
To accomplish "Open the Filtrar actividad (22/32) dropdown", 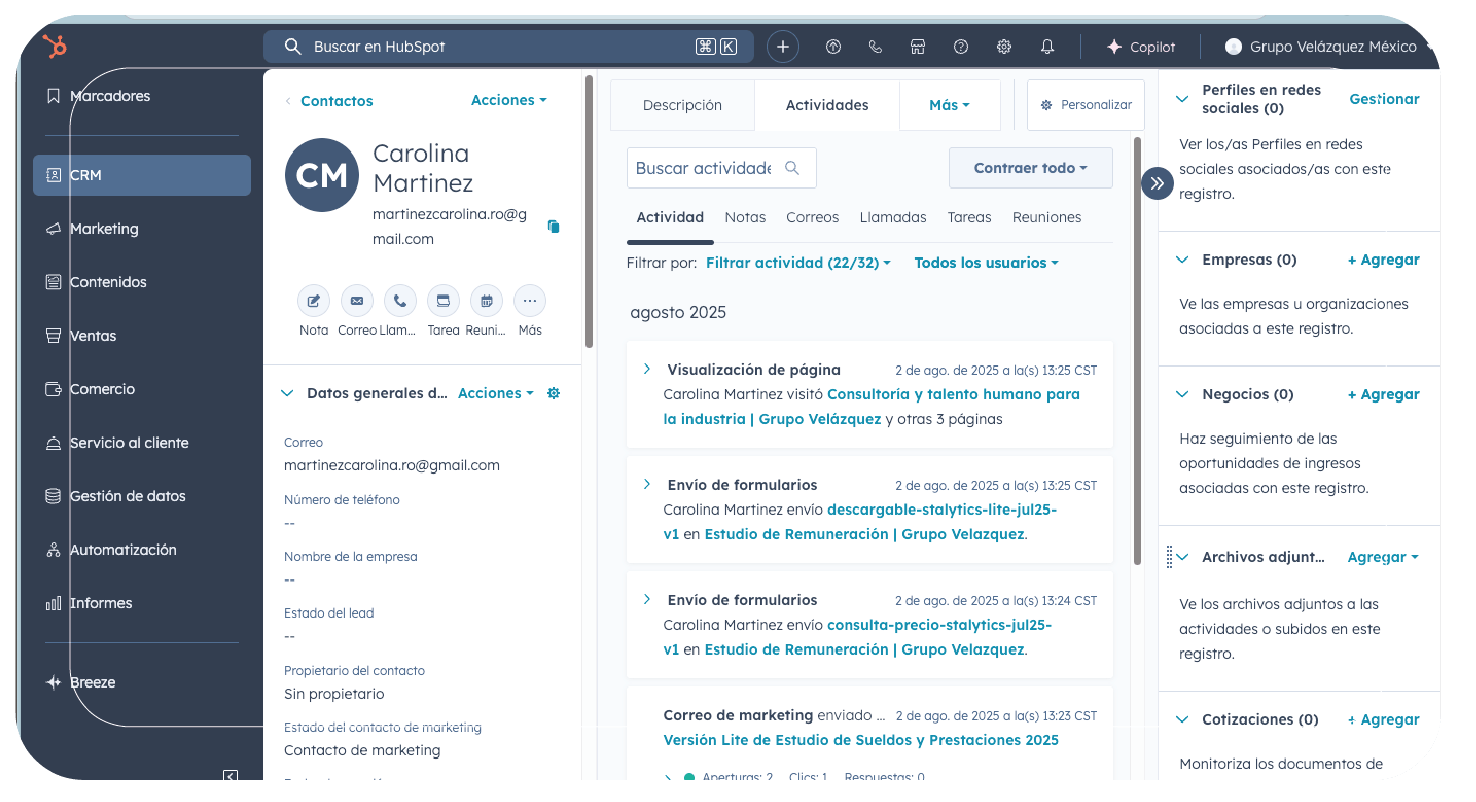I will click(797, 263).
